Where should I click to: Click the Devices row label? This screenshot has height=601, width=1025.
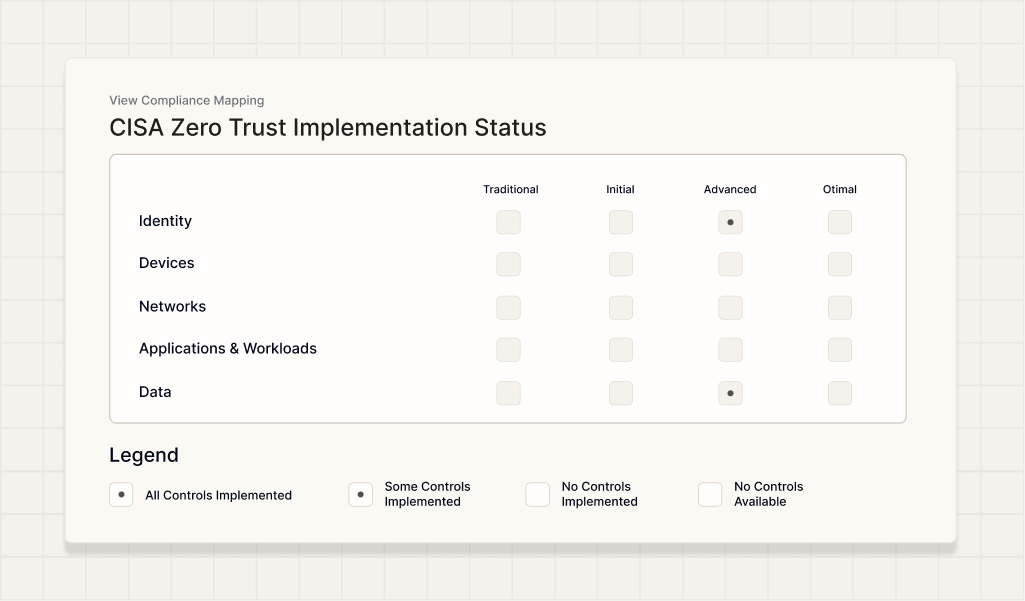pyautogui.click(x=167, y=263)
